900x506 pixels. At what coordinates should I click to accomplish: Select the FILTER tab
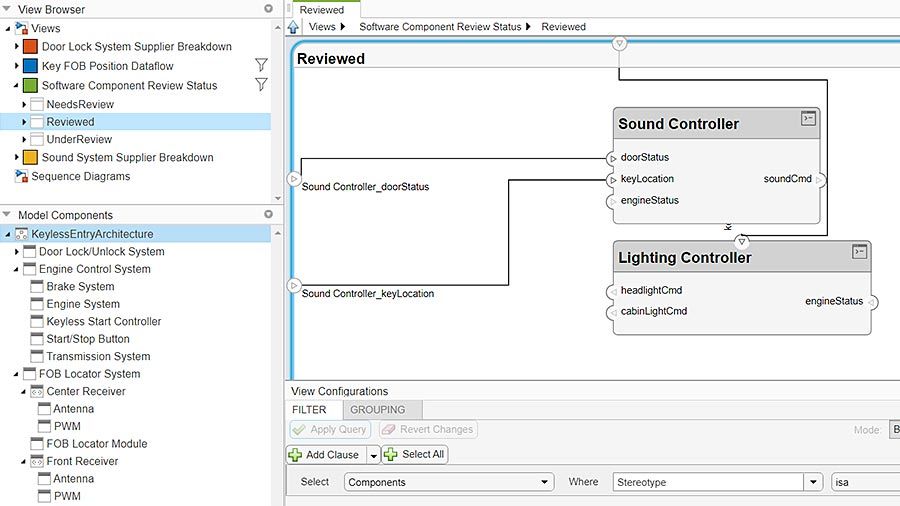point(309,410)
